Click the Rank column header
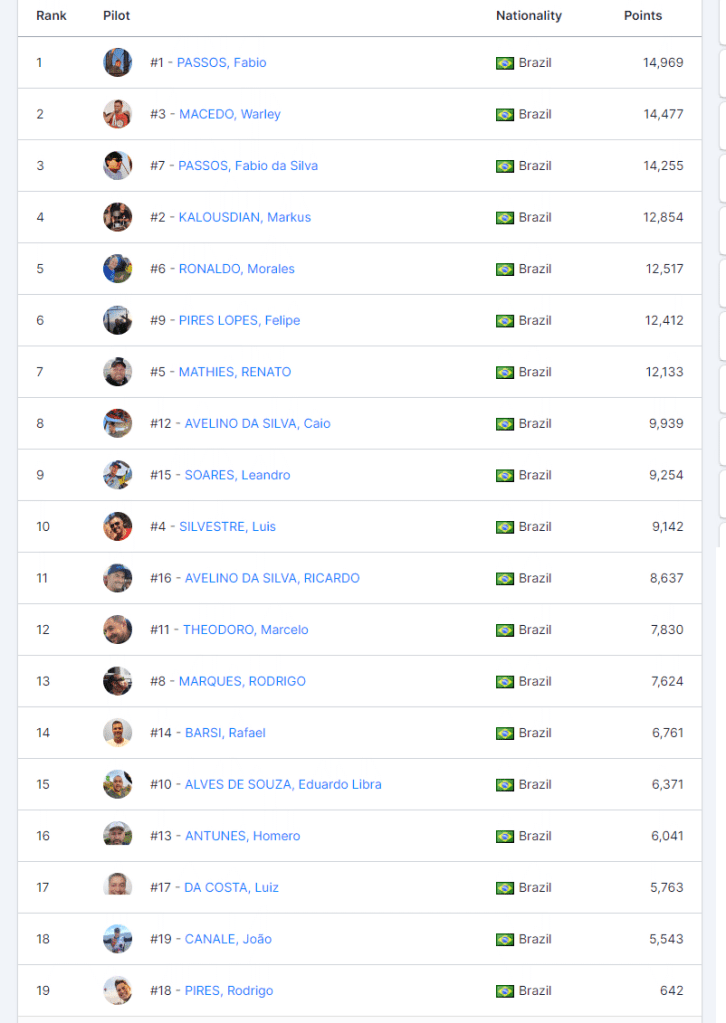This screenshot has width=726, height=1023. pos(50,15)
